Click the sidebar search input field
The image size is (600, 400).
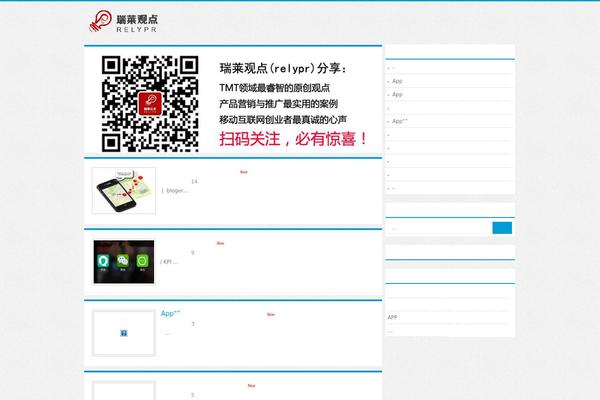[x=440, y=228]
